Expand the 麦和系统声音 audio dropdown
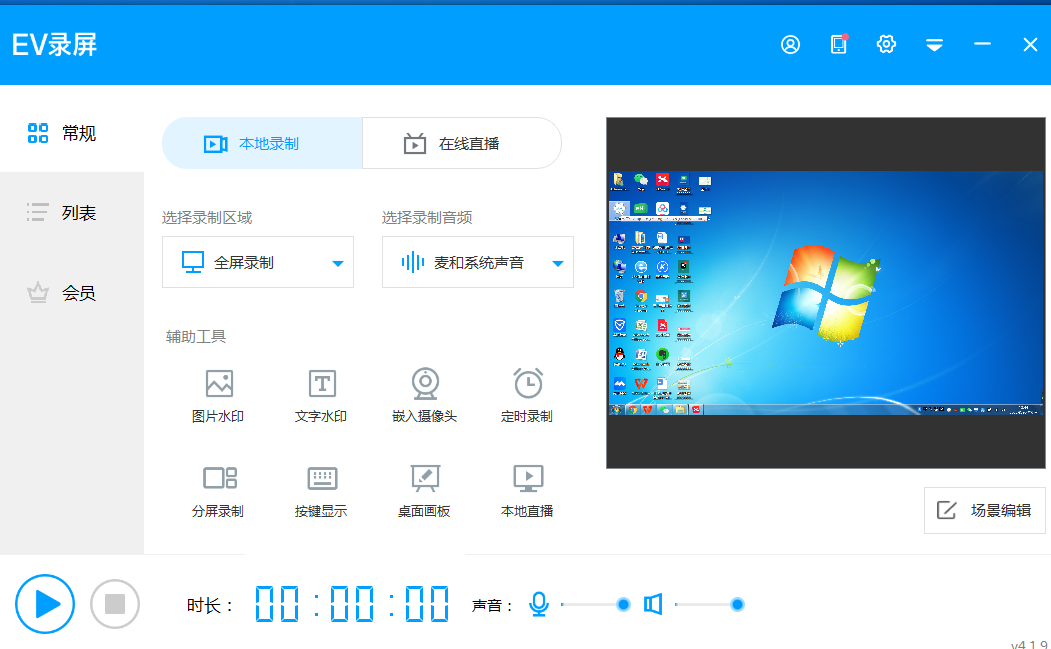 point(478,262)
